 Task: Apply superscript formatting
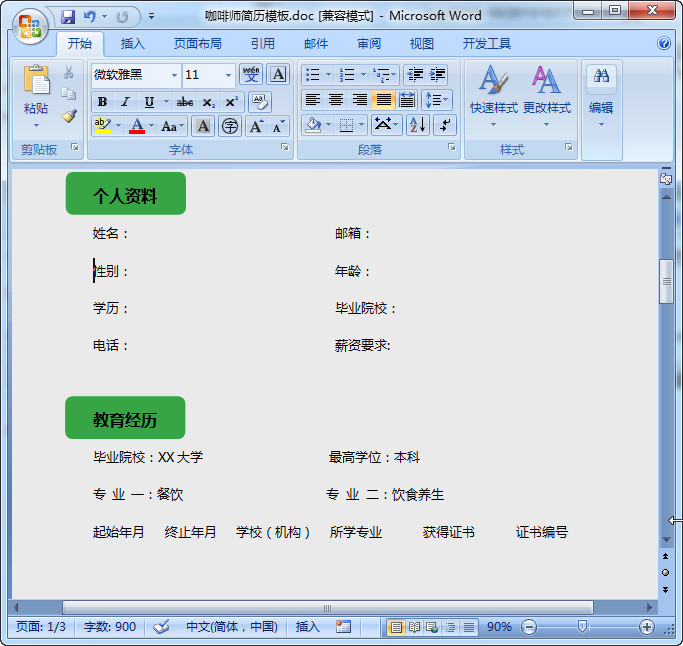click(231, 102)
